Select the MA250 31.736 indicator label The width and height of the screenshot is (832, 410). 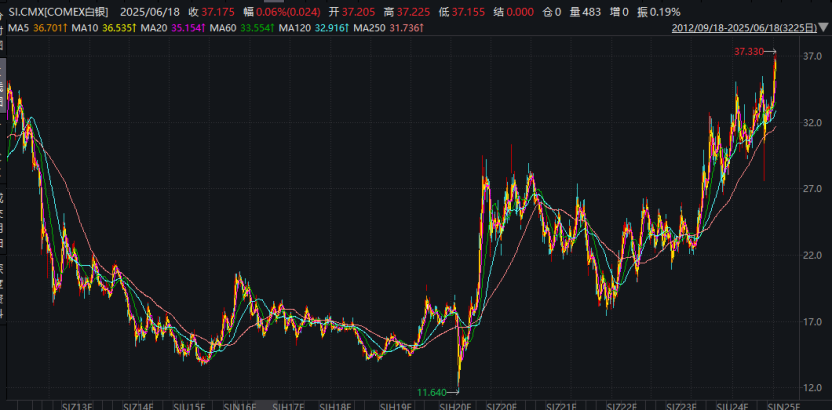pos(388,27)
